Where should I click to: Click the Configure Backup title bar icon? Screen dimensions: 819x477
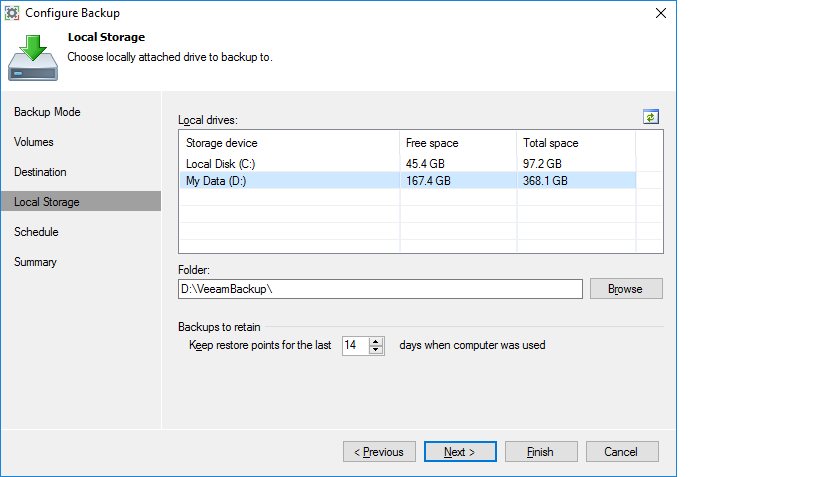click(x=14, y=13)
